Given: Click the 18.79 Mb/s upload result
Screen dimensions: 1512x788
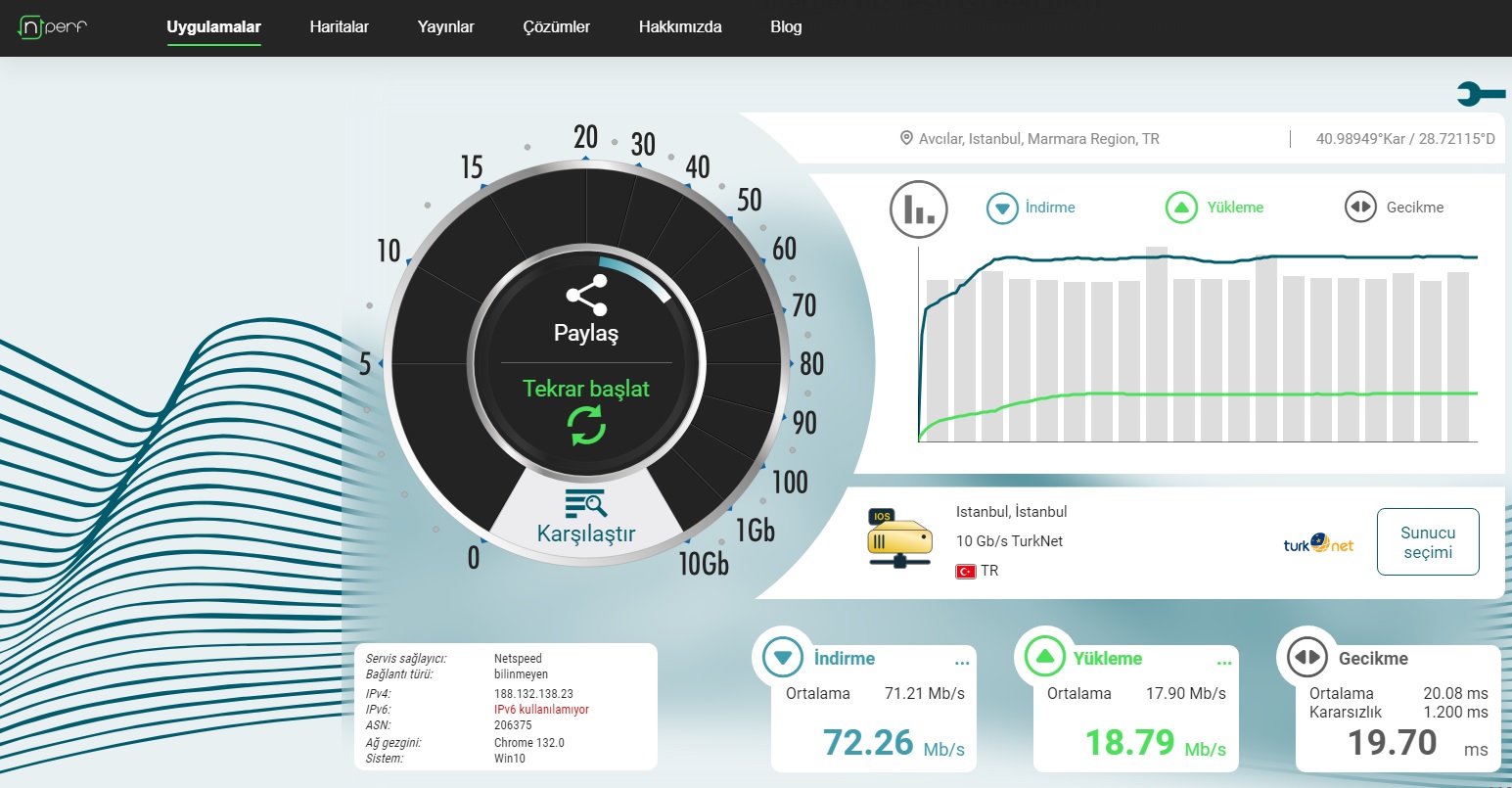Looking at the screenshot, I should 1155,743.
